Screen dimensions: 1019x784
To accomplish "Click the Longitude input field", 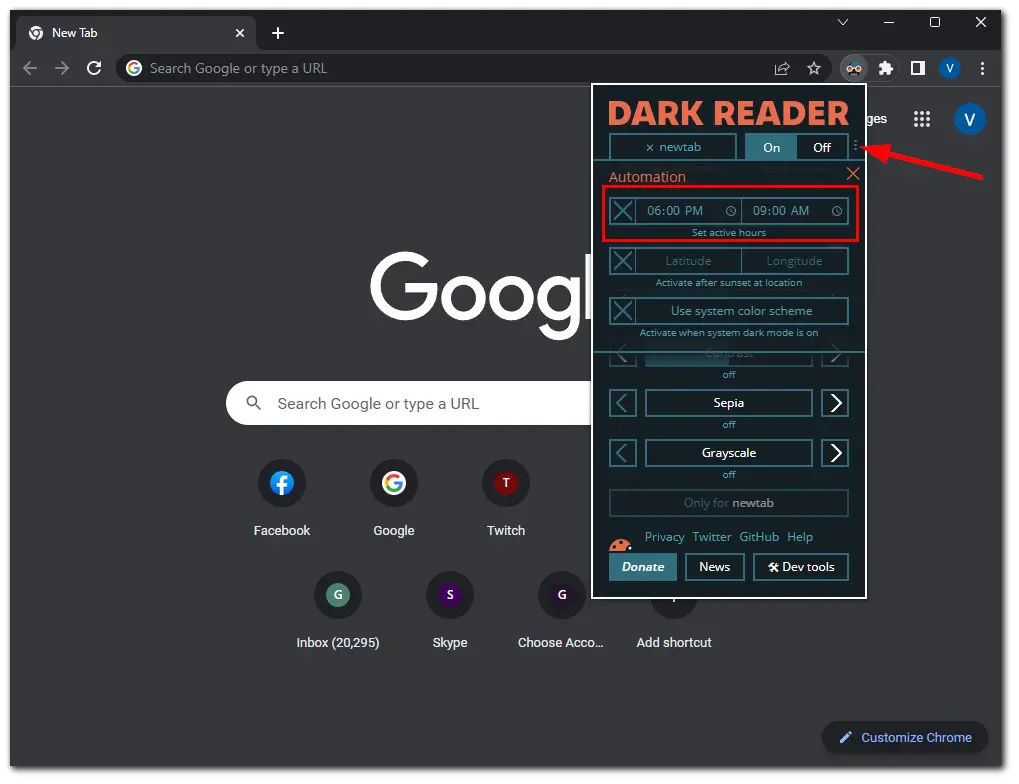I will coord(794,261).
